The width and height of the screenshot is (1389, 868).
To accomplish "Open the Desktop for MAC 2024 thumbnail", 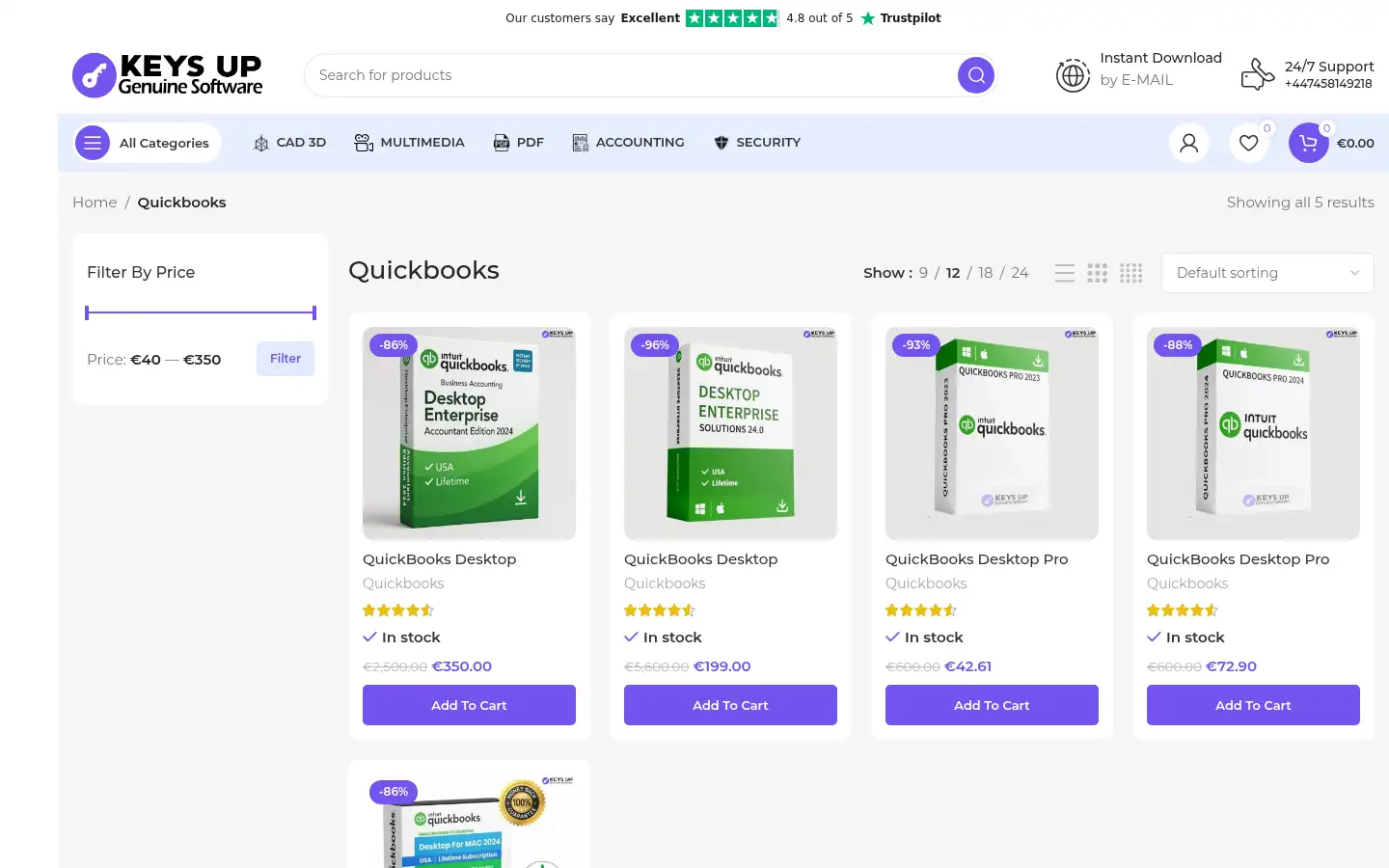I will 469,822.
